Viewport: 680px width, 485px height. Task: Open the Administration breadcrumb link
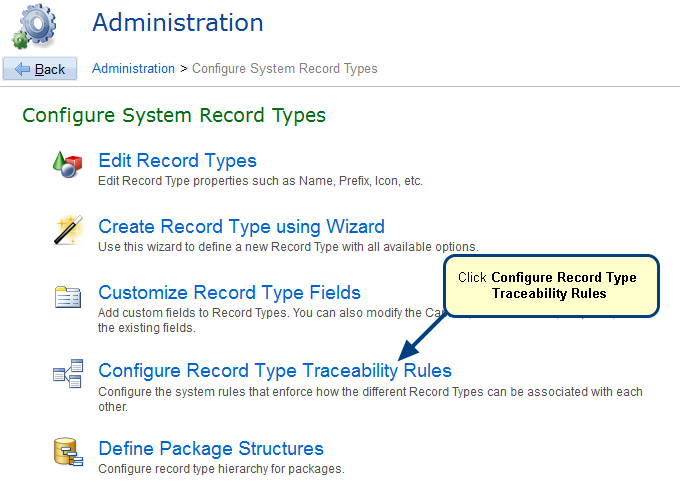pyautogui.click(x=133, y=69)
